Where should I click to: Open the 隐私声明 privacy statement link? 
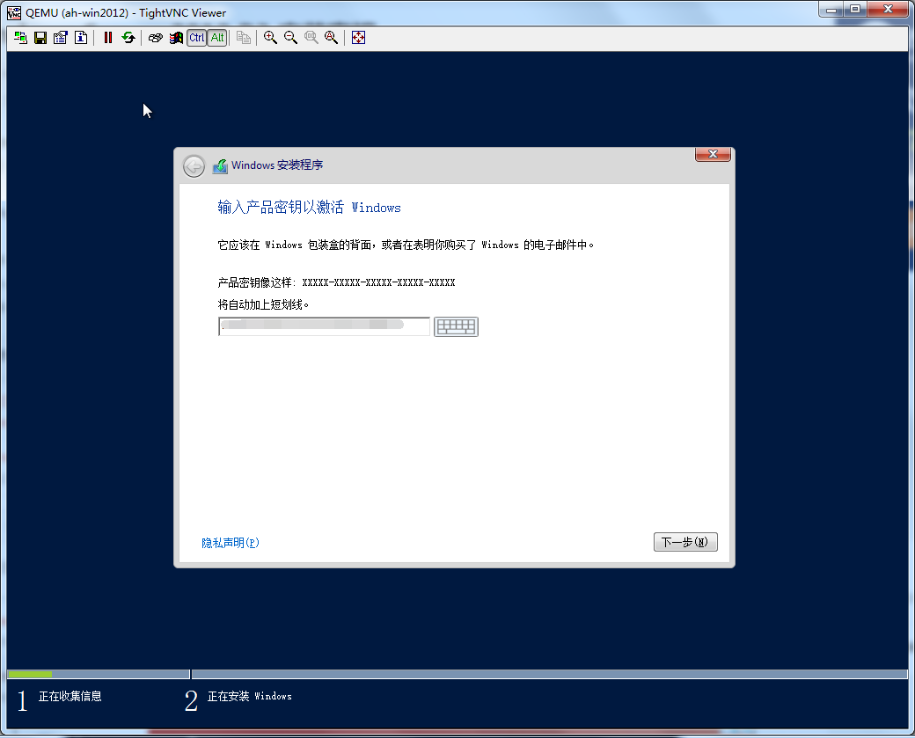coord(230,543)
